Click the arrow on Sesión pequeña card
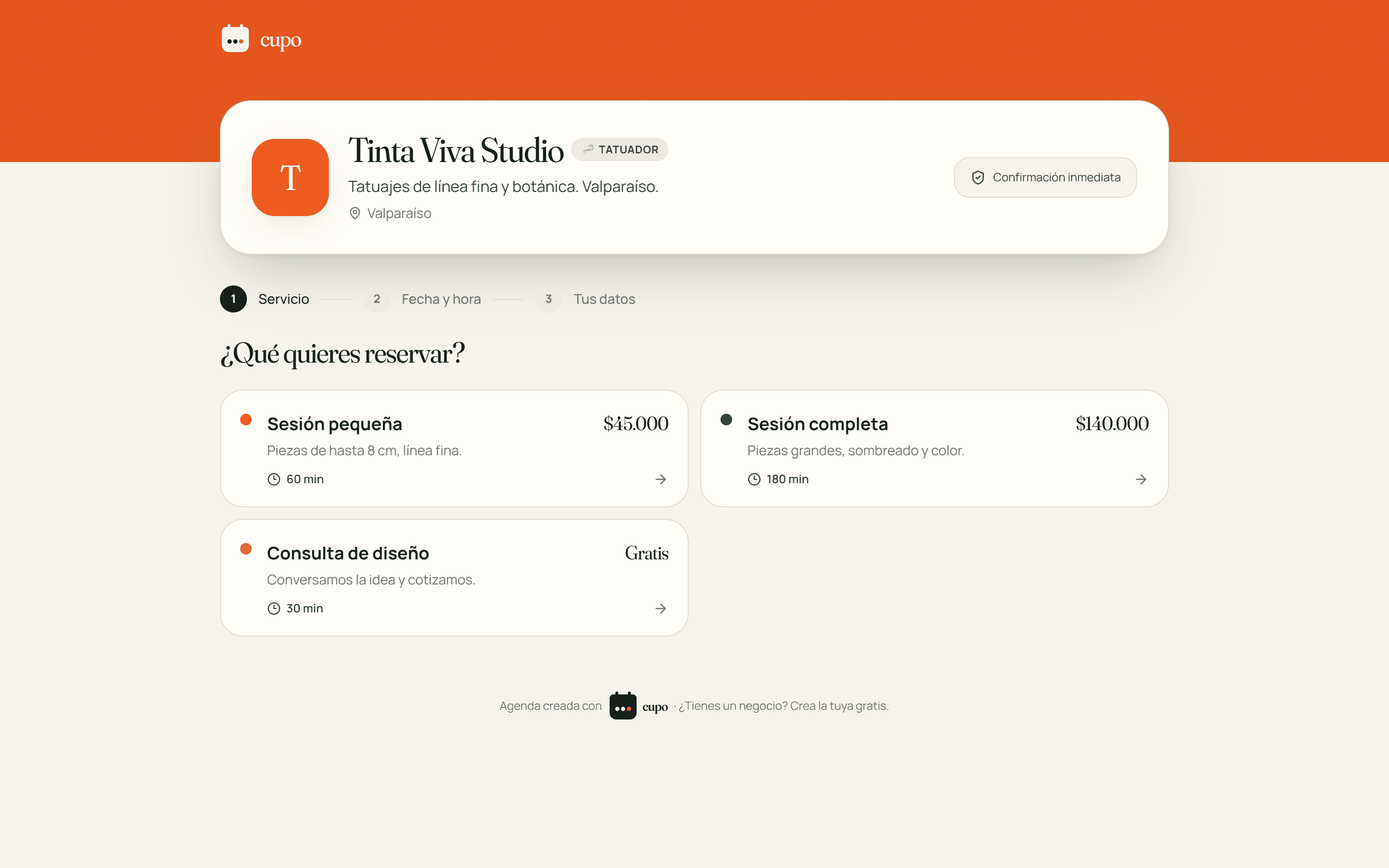 661,479
